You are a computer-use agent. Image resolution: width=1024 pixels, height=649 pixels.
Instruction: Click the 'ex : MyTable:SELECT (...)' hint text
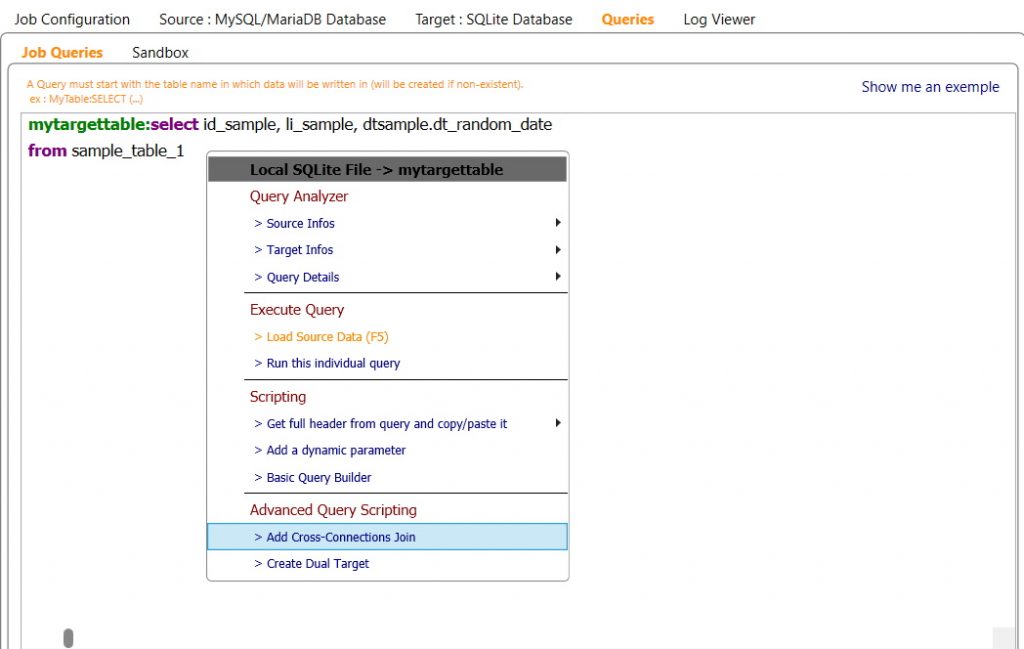coord(86,99)
